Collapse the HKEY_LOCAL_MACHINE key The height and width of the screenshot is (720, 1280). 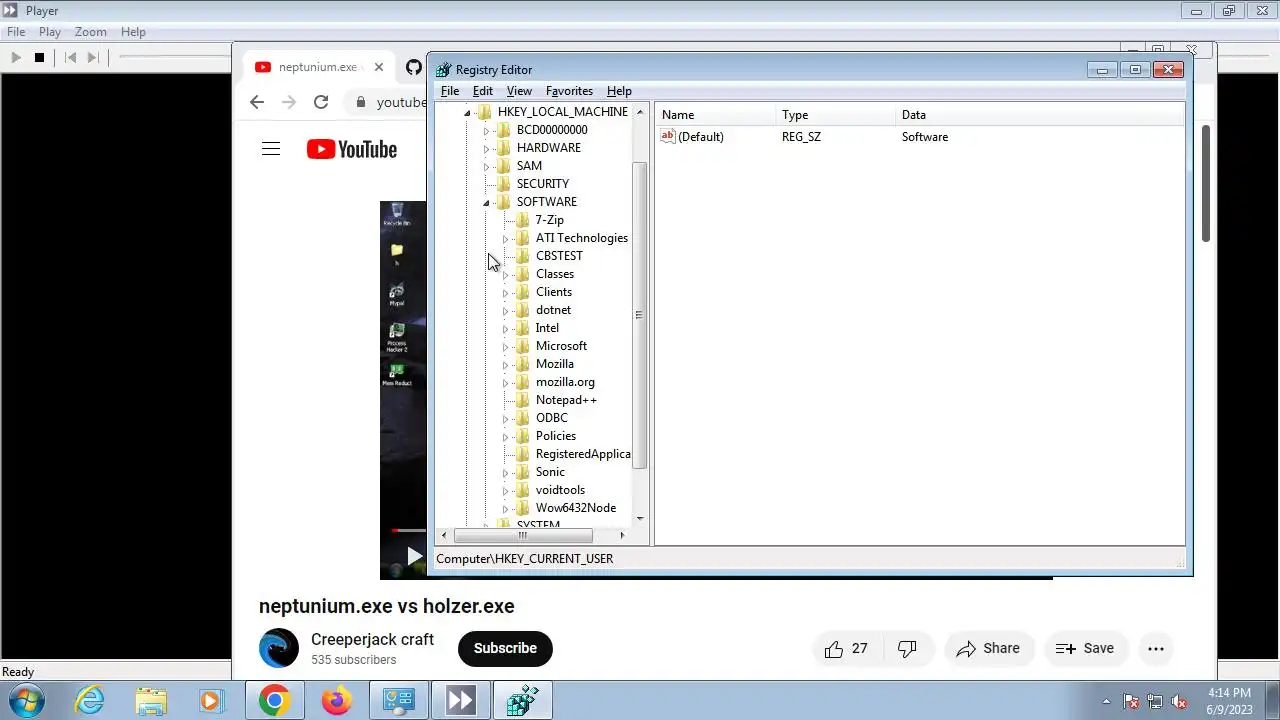pos(467,112)
